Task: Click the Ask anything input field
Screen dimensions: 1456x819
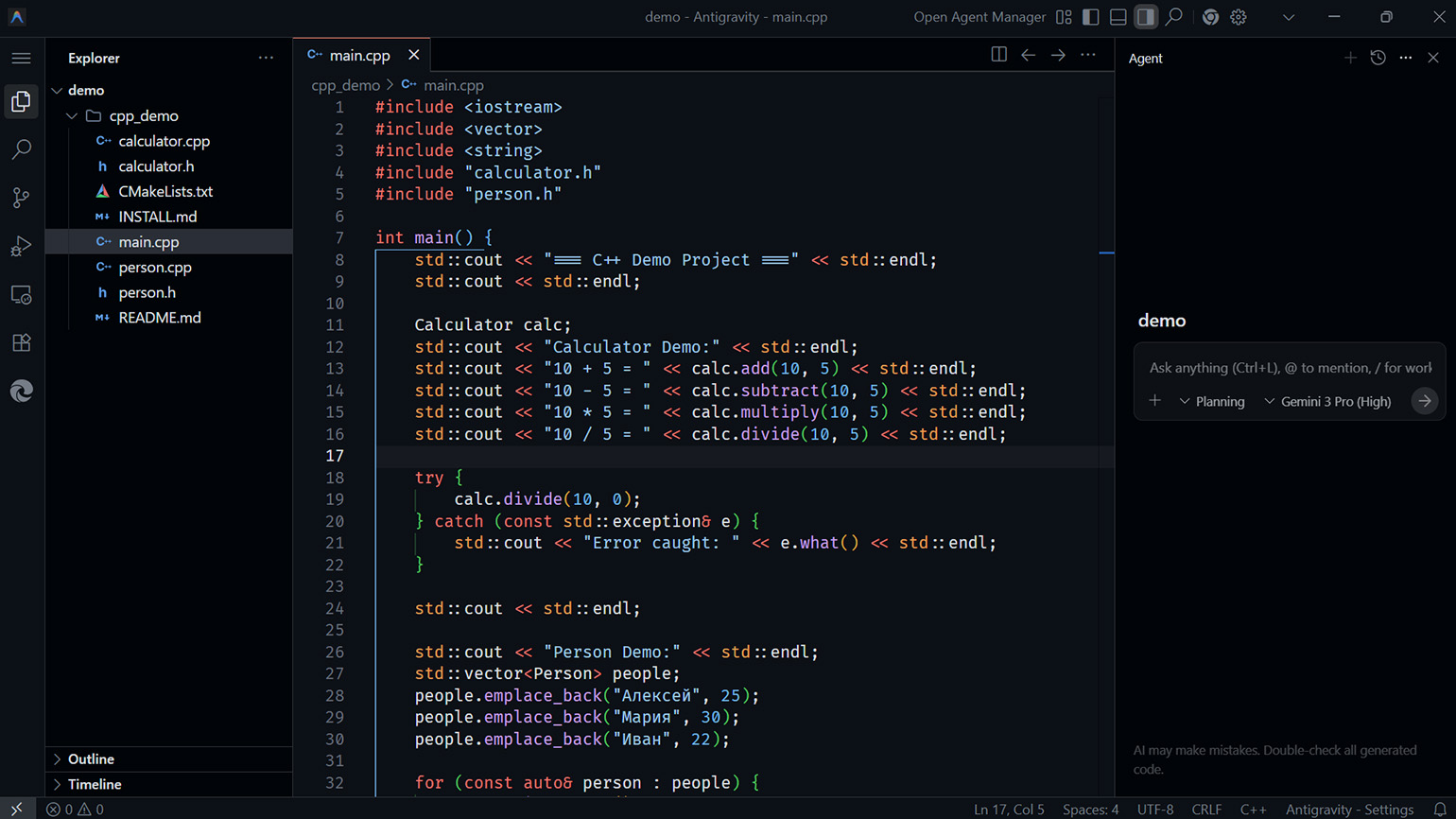Action: [x=1289, y=368]
